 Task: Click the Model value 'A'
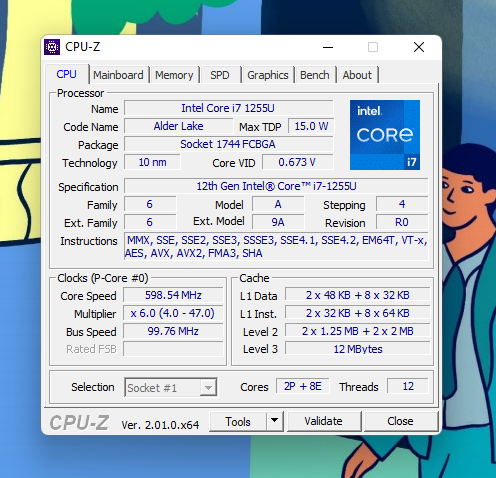(x=278, y=204)
